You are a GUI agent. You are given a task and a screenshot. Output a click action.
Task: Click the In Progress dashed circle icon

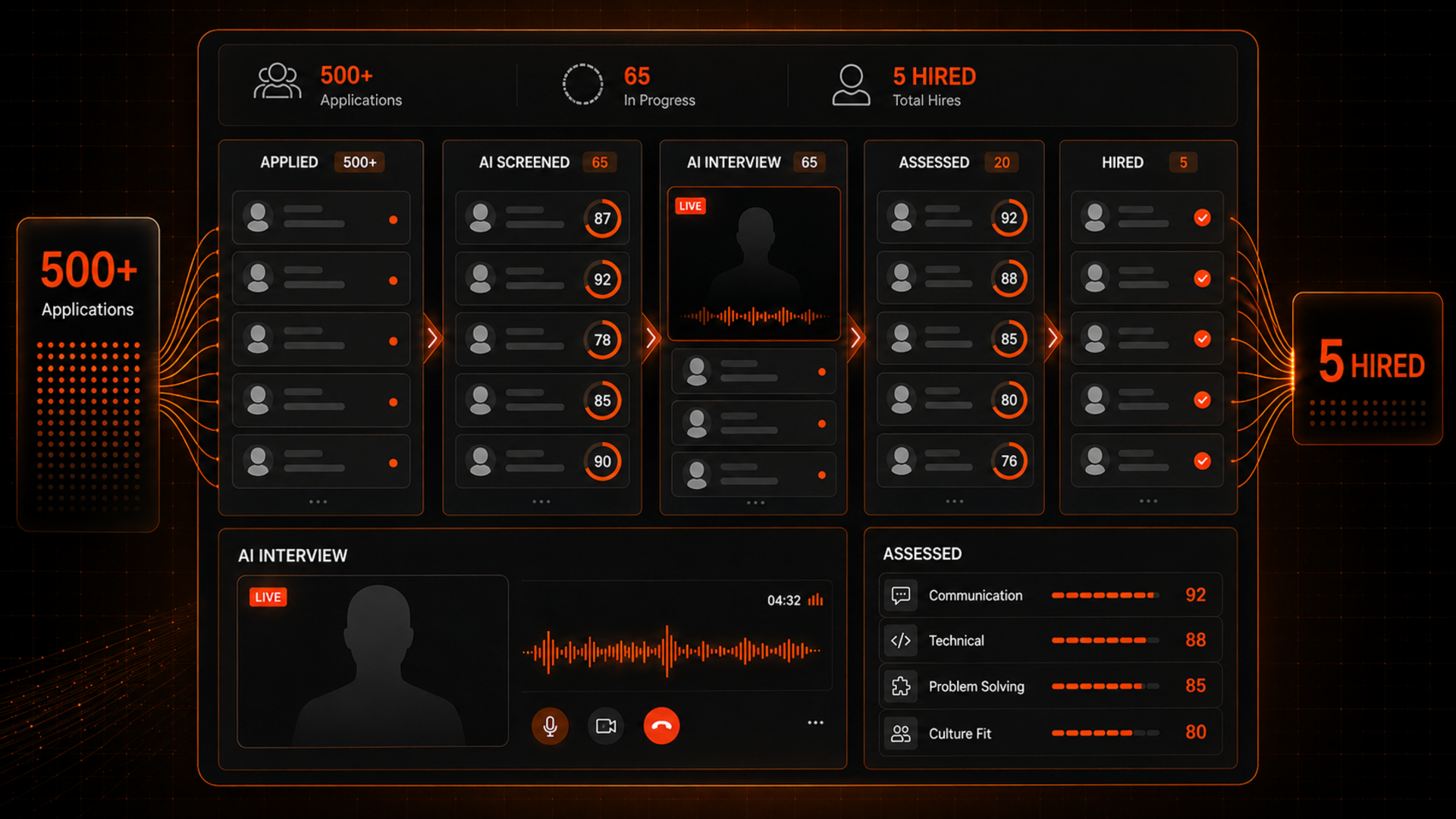point(582,84)
